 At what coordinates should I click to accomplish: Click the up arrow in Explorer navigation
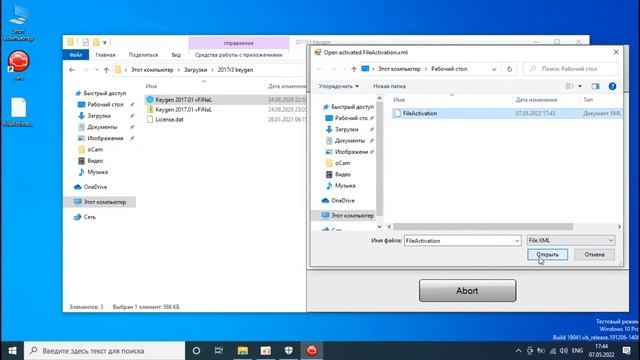click(x=106, y=70)
